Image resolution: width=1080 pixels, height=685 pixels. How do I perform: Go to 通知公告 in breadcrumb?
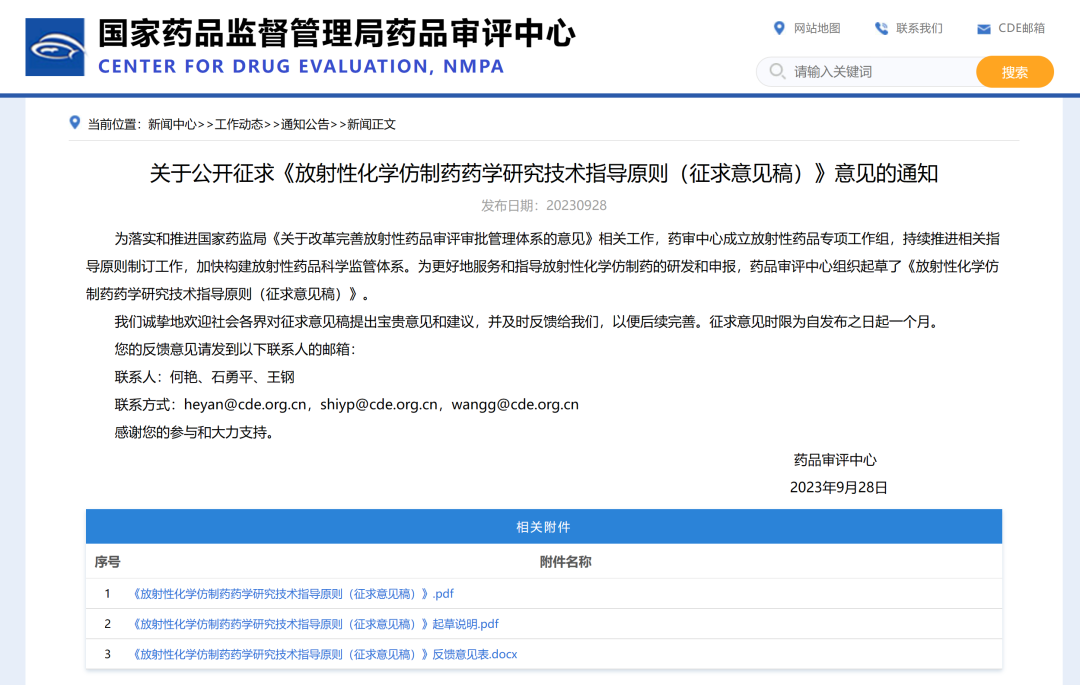pos(305,125)
